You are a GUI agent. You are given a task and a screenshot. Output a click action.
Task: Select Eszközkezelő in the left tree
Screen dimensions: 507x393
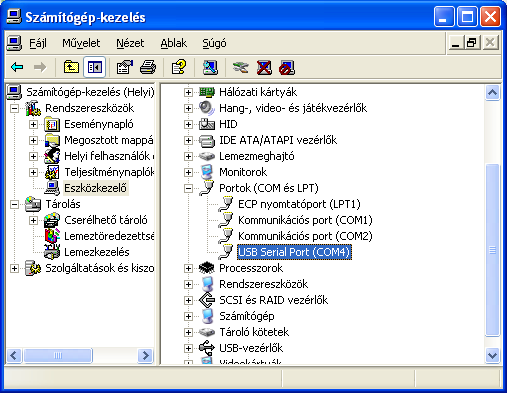(95, 188)
